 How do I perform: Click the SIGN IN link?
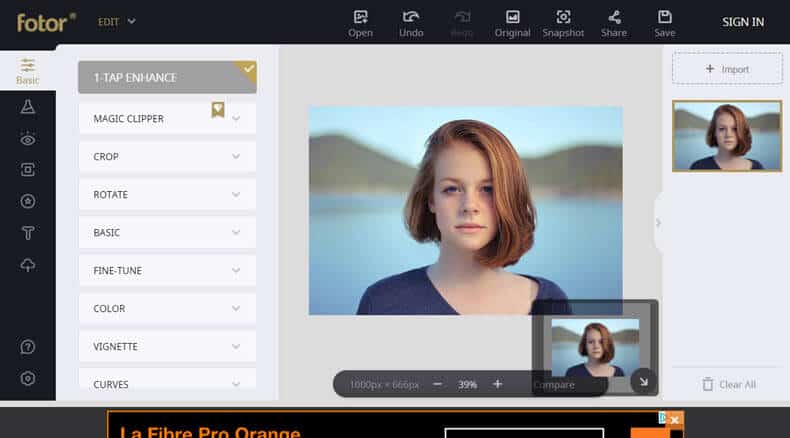(743, 22)
